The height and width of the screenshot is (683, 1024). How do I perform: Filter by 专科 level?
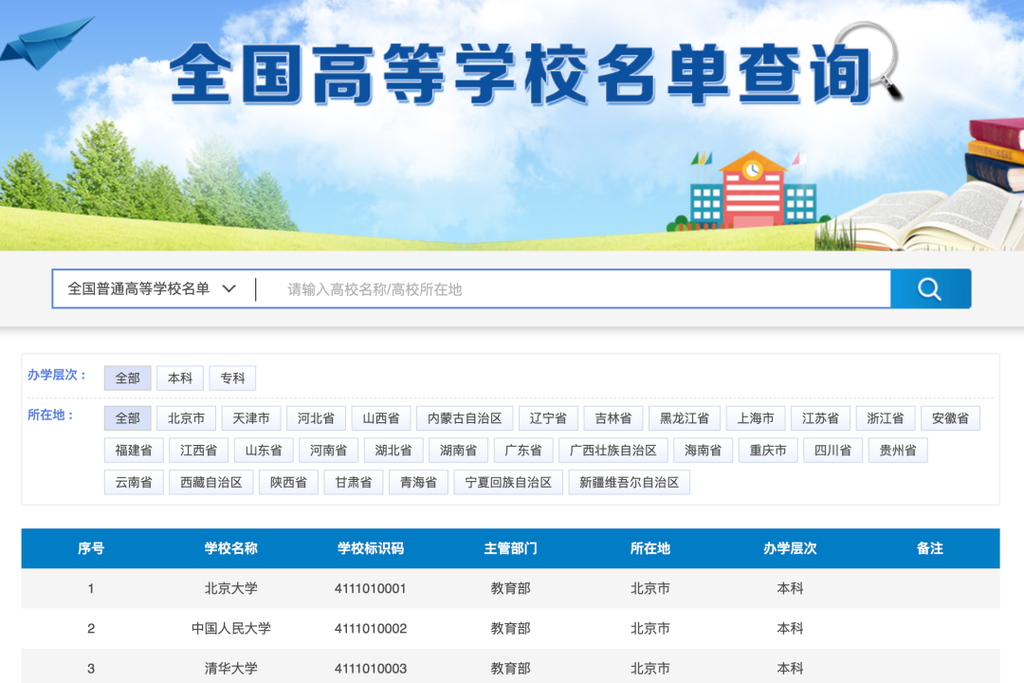coord(232,378)
